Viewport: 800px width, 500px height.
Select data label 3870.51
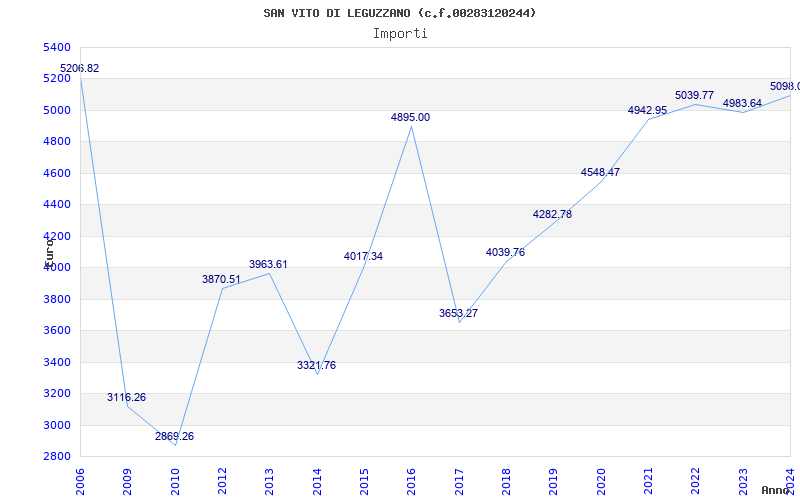pos(221,279)
